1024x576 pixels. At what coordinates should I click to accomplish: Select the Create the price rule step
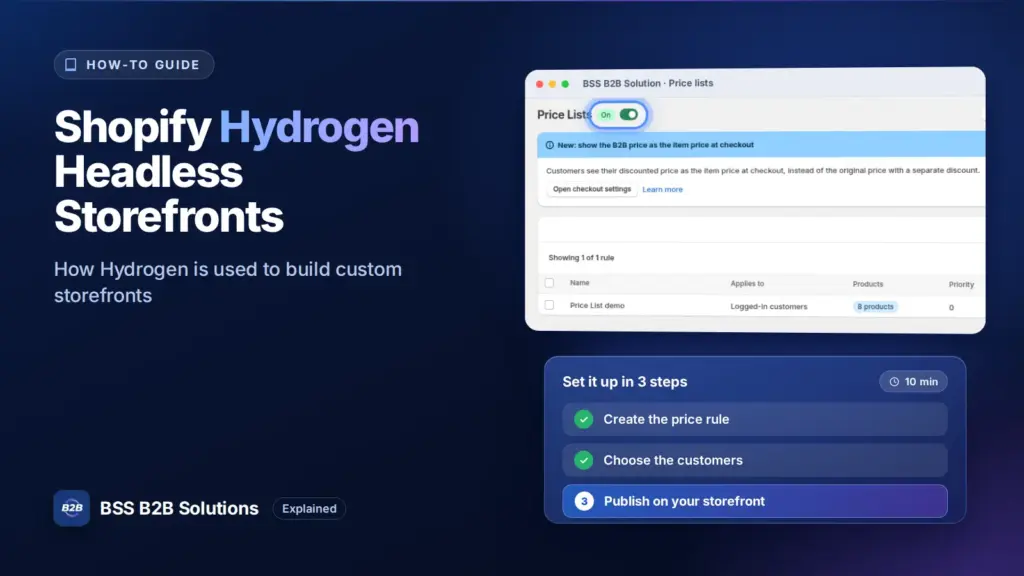coord(755,419)
